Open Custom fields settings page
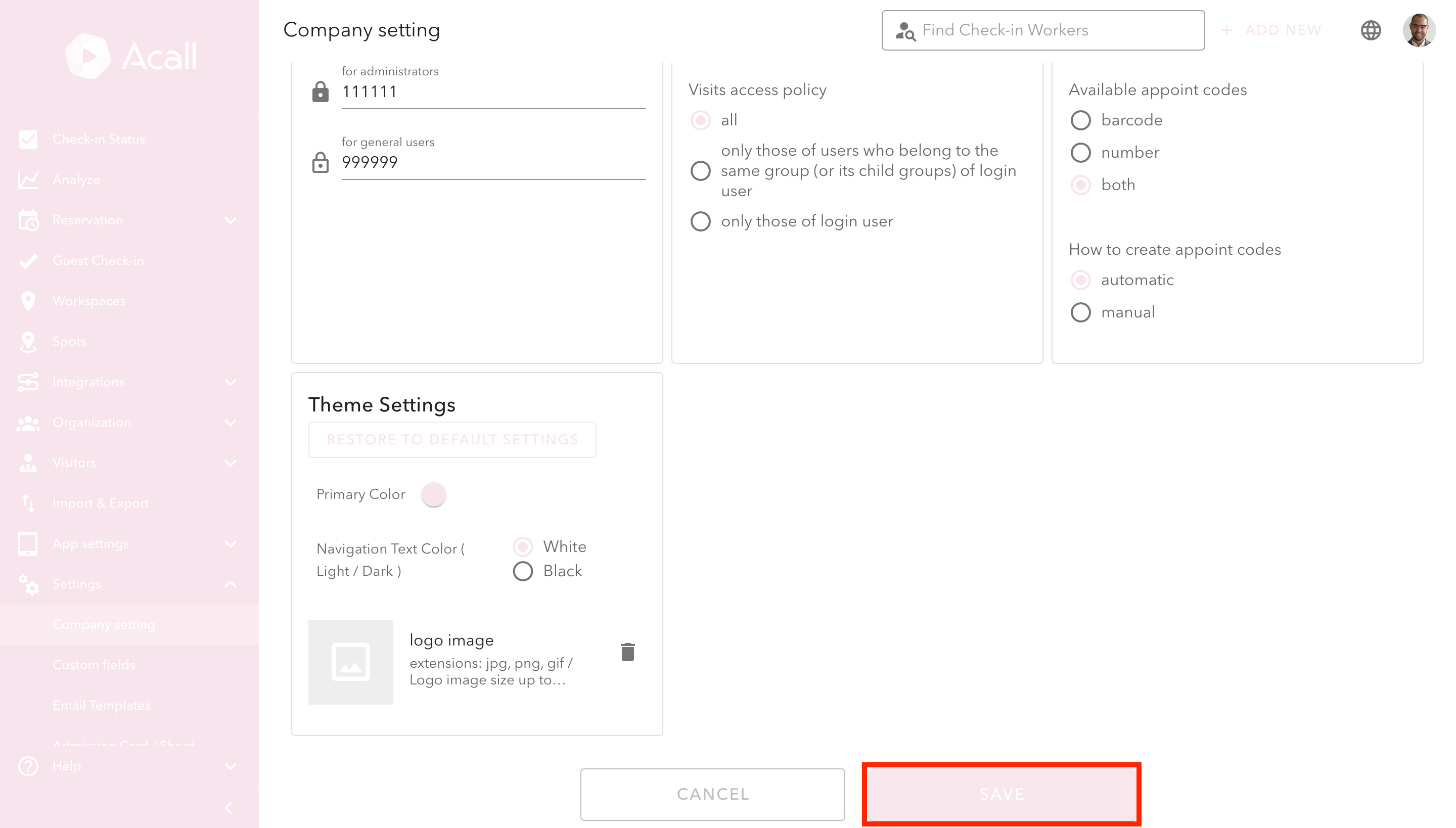 94,665
